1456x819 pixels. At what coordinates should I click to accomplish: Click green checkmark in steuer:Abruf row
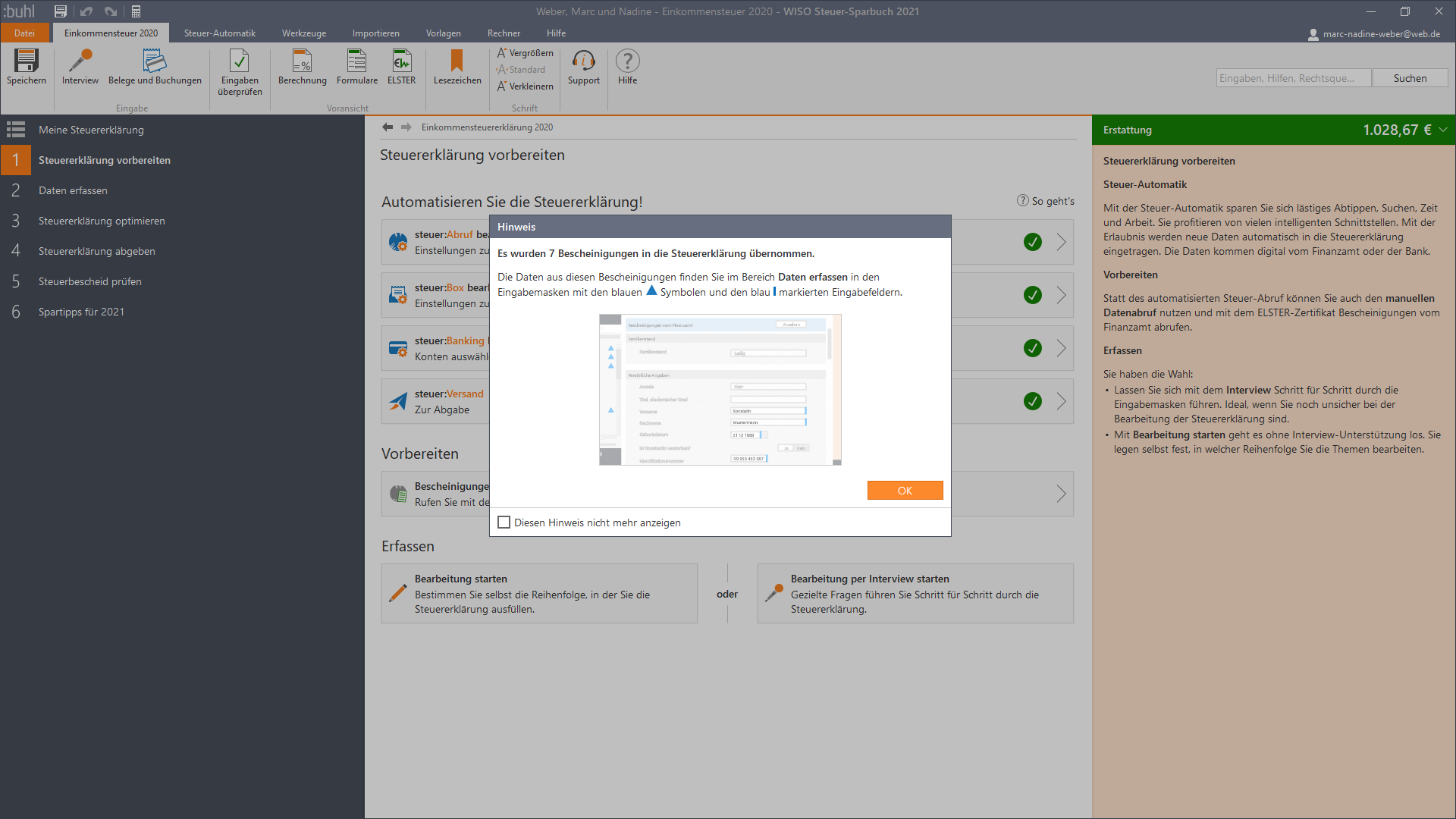tap(1032, 242)
